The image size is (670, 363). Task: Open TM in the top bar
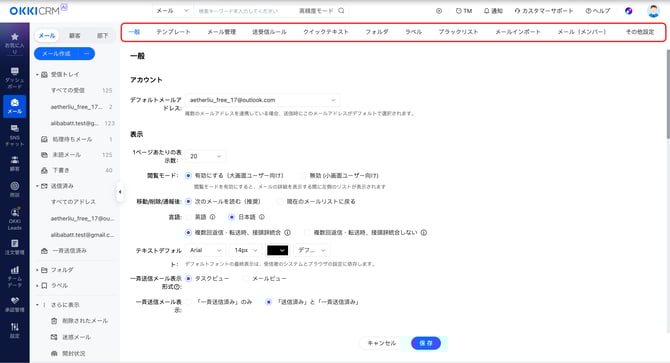click(464, 11)
